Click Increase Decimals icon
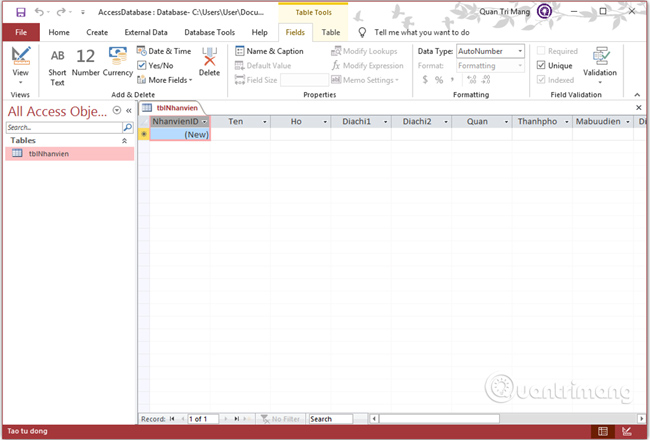This screenshot has width=650, height=440. click(x=471, y=80)
